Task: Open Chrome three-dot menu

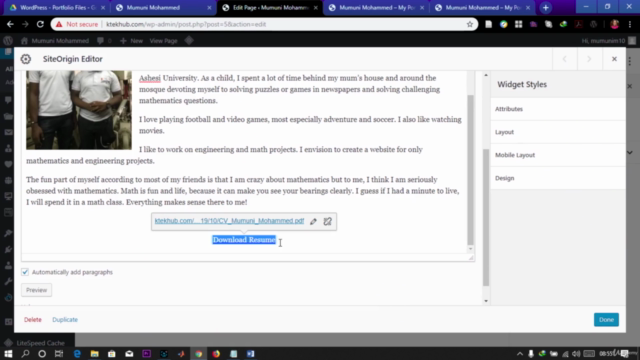Action: 630,24
